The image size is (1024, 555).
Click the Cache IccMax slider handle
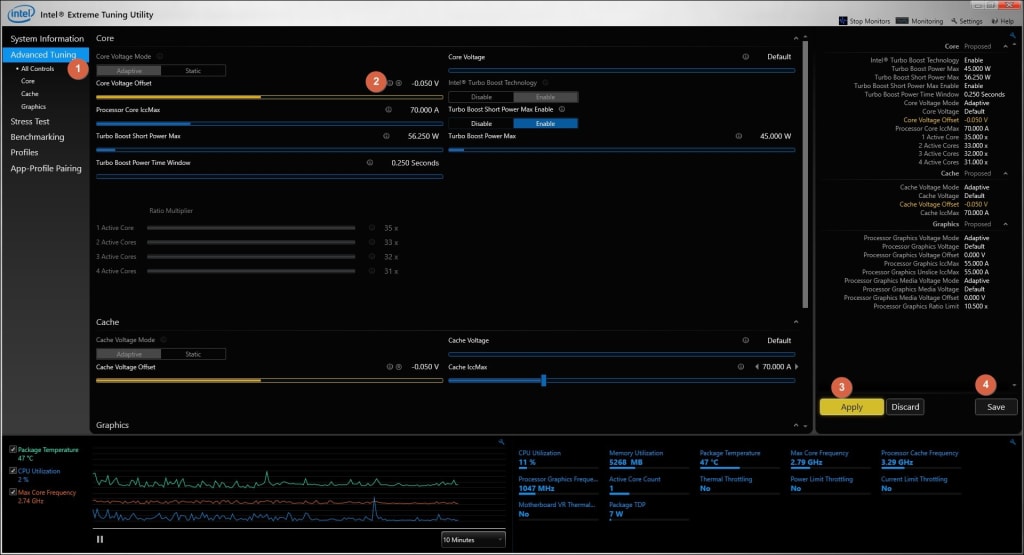pos(543,380)
